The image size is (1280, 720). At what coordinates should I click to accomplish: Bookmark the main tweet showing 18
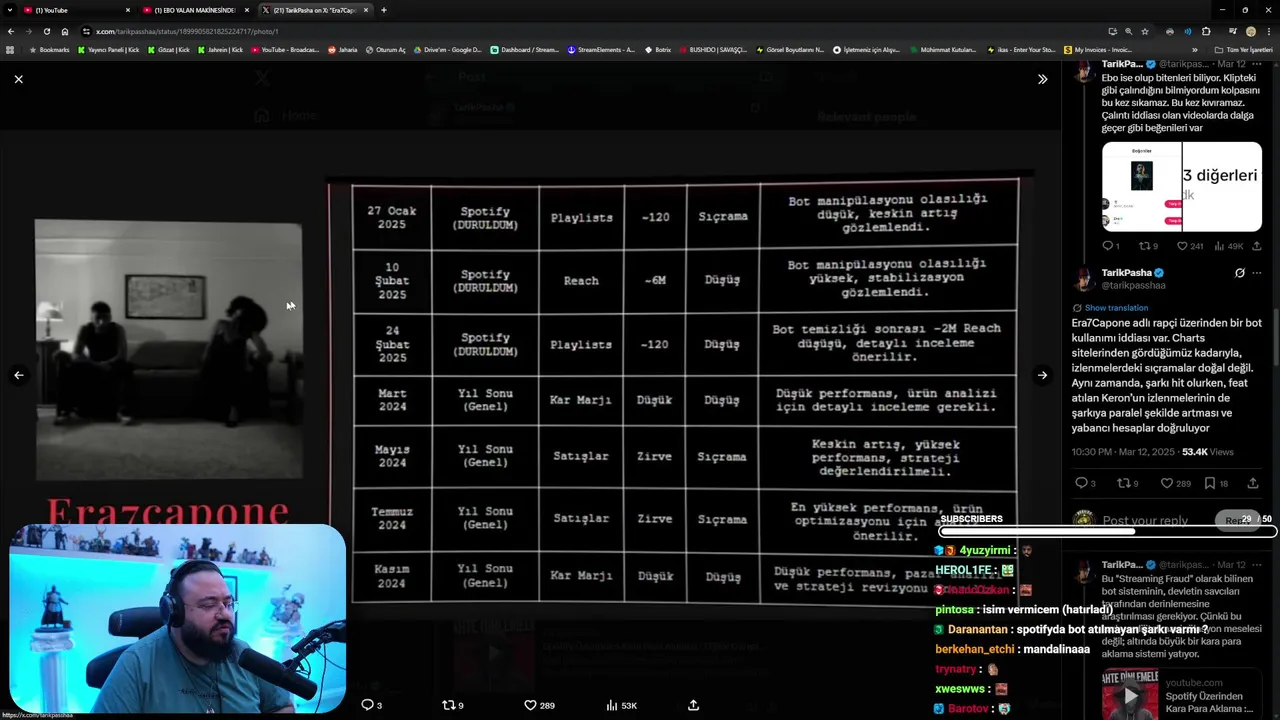[x=1209, y=483]
